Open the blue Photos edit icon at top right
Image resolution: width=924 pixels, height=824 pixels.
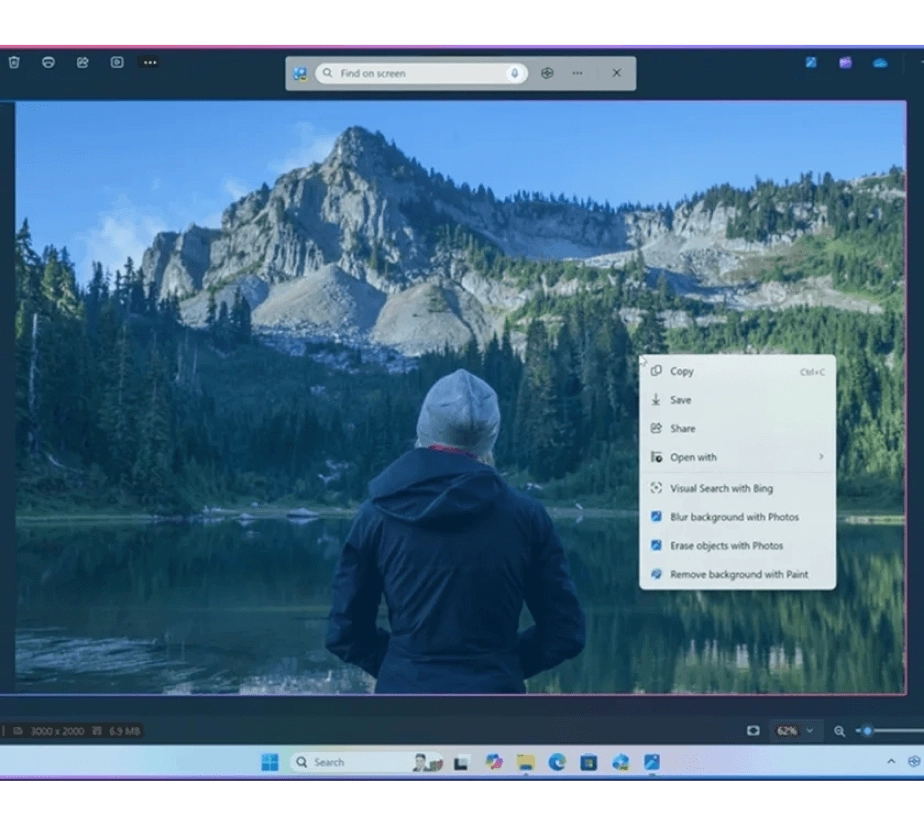pos(811,62)
